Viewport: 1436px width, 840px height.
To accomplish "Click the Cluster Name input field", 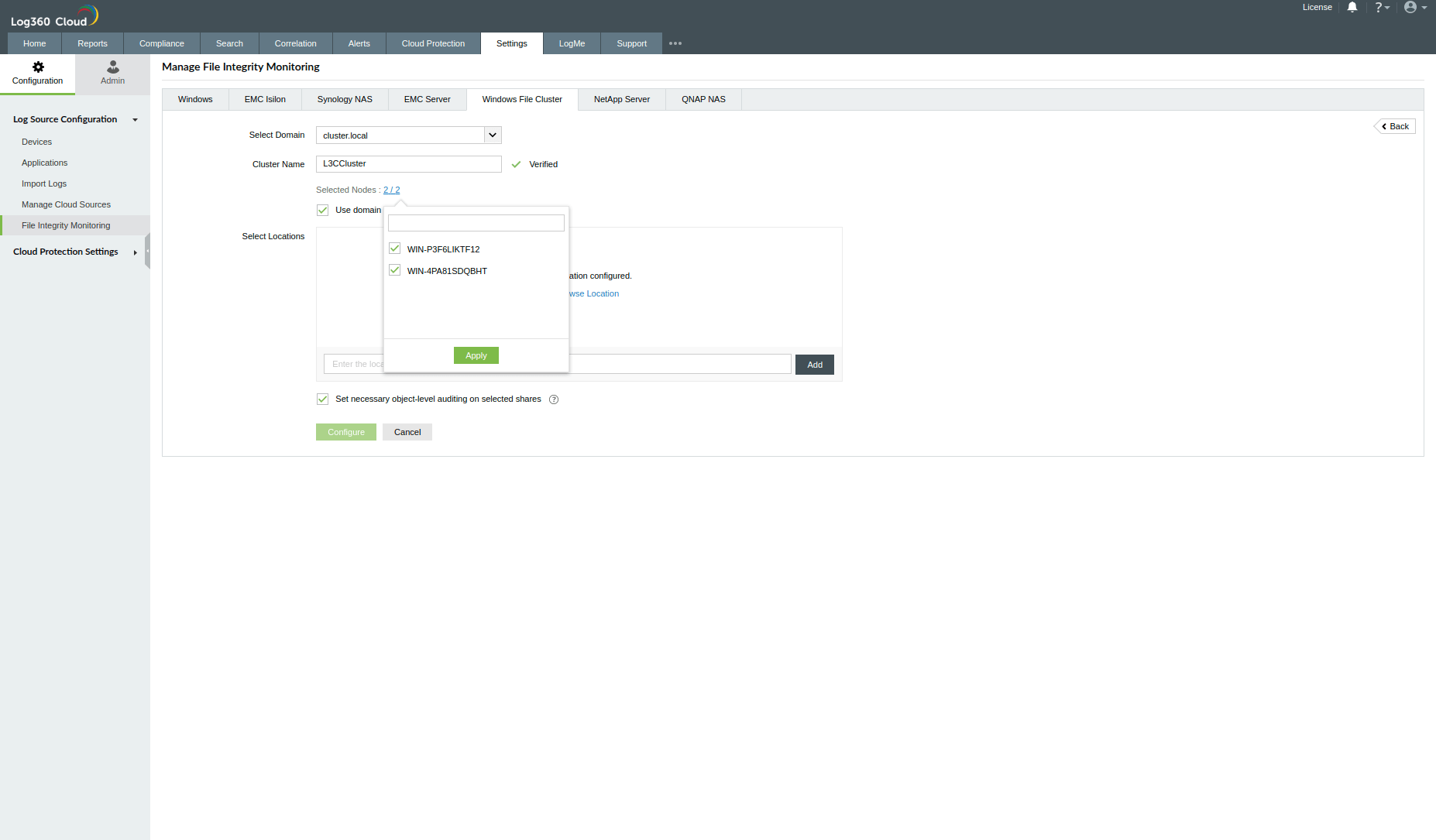I will tap(408, 163).
